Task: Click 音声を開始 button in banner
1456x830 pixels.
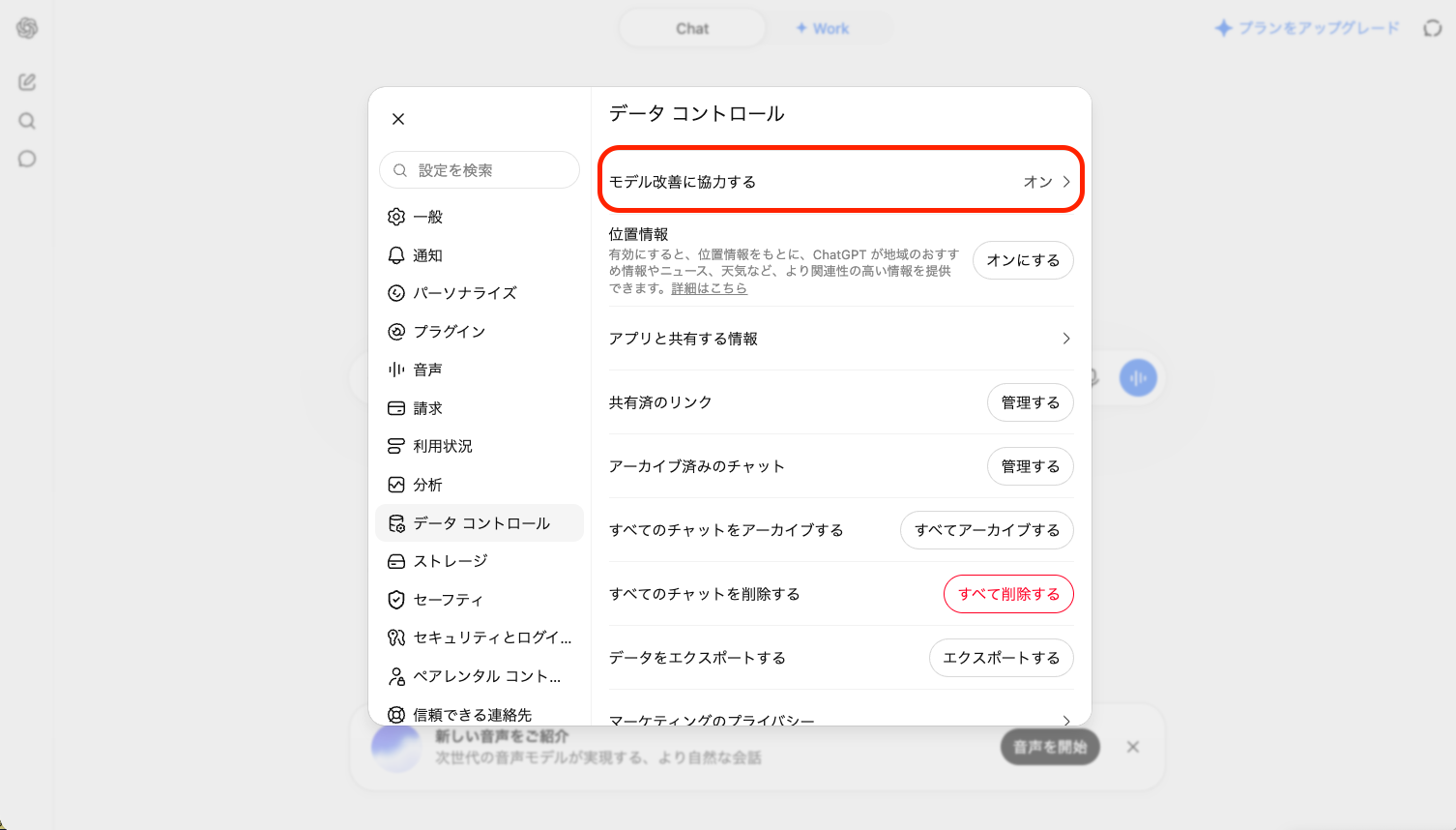Action: coord(1050,747)
